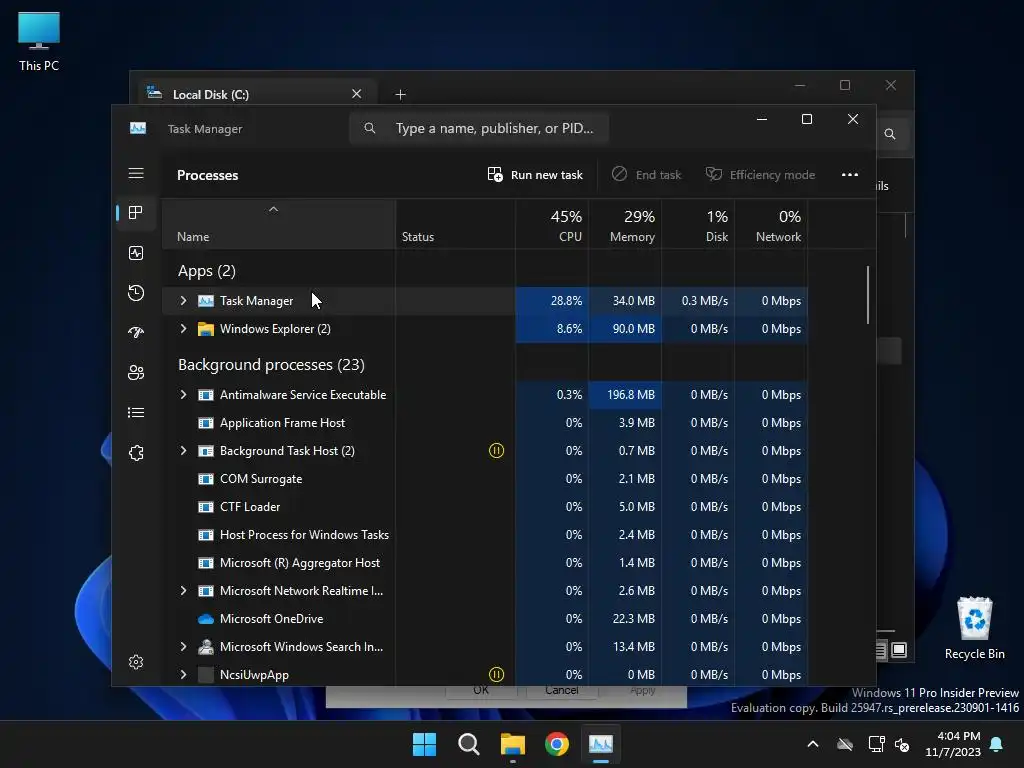The height and width of the screenshot is (768, 1024).
Task: Select the Application Frame Host process
Action: 485,423
